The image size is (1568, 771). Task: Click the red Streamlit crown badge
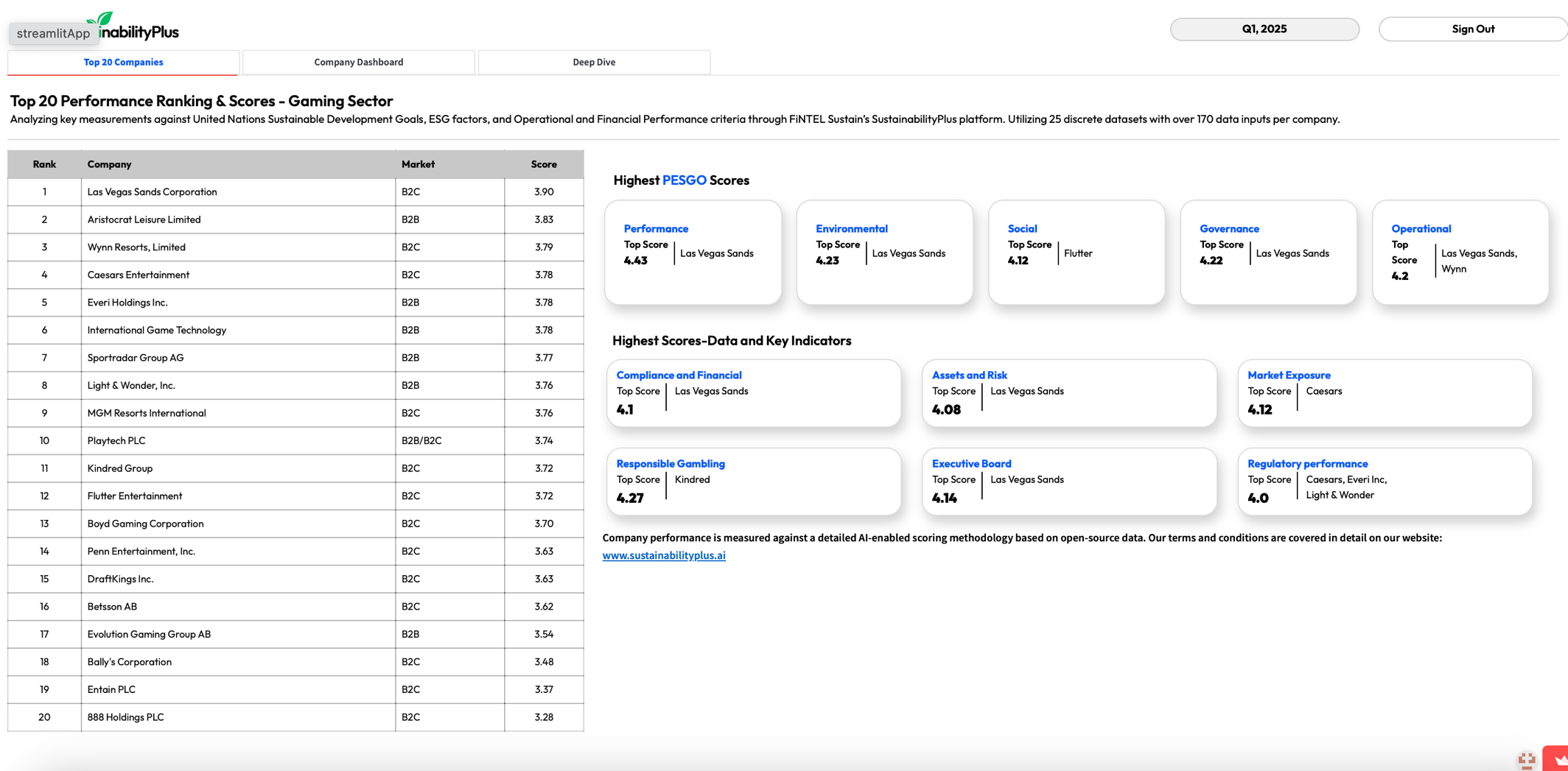pos(1556,760)
